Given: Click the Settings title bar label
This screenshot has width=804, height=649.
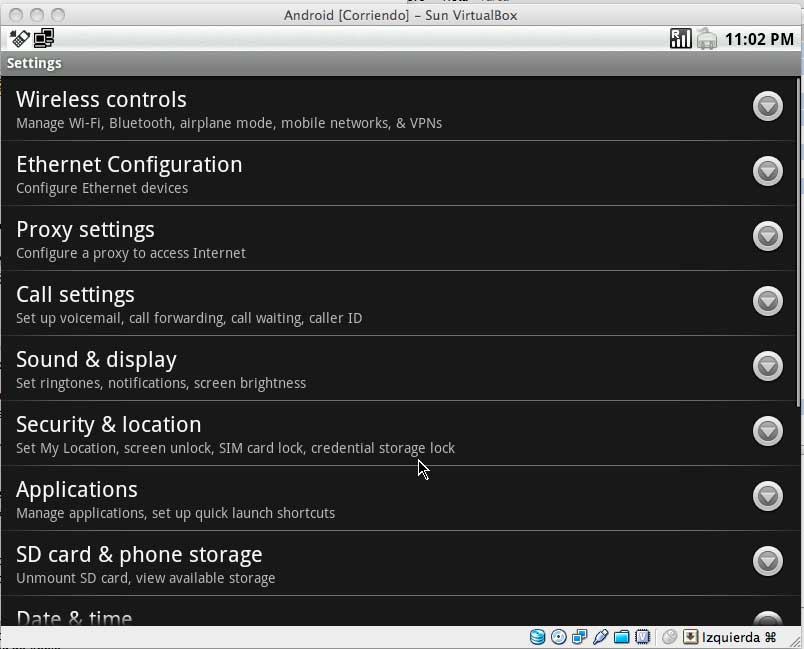Looking at the screenshot, I should pyautogui.click(x=34, y=63).
